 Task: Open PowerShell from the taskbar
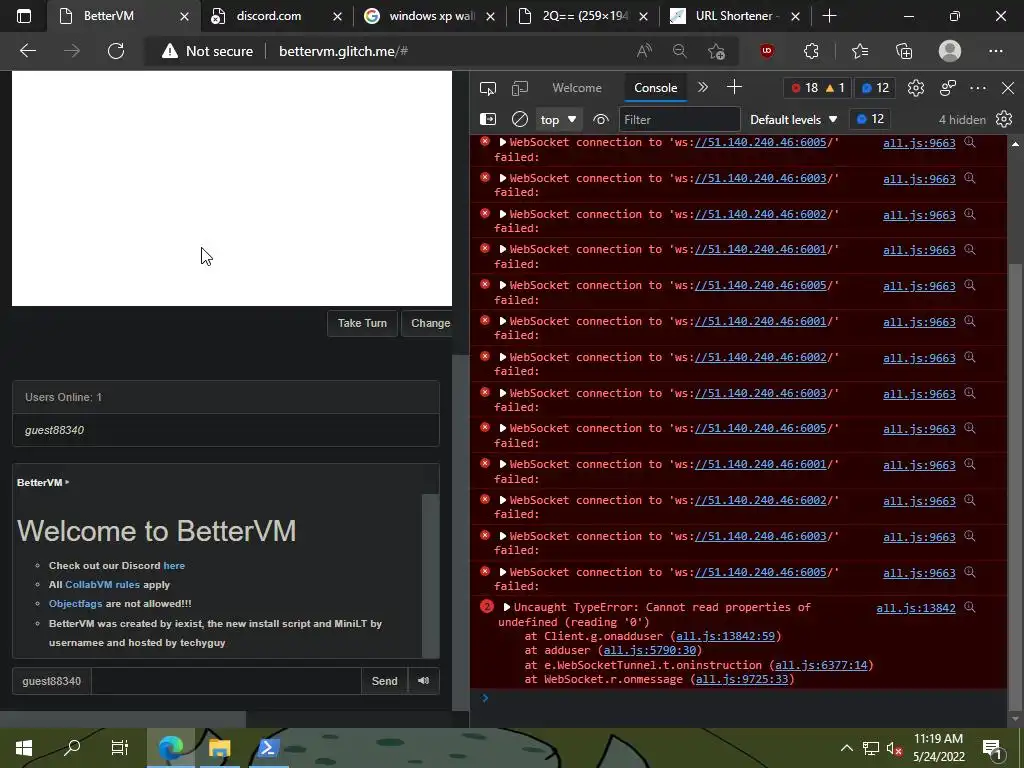tap(268, 748)
